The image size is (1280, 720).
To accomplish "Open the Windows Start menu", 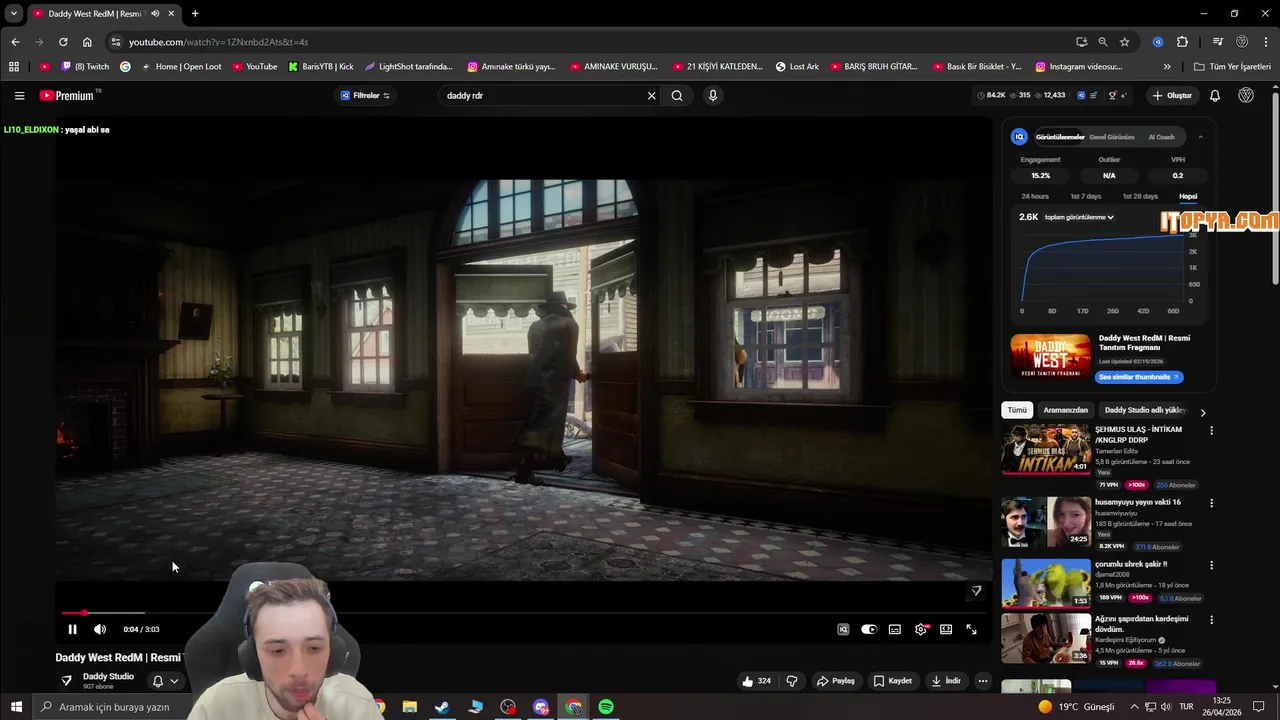I will [16, 707].
